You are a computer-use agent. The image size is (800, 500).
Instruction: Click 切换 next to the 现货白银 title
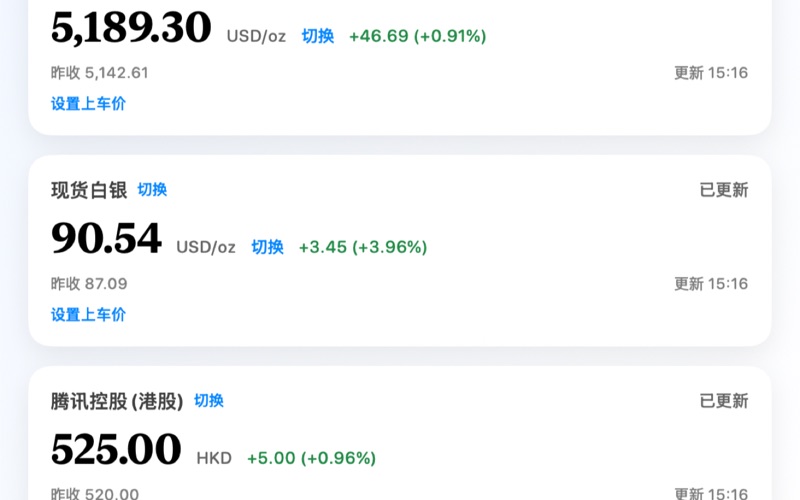pos(152,190)
